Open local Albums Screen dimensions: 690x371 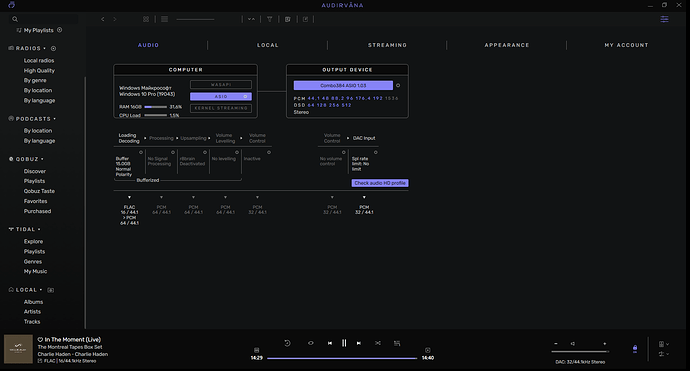[x=33, y=302]
